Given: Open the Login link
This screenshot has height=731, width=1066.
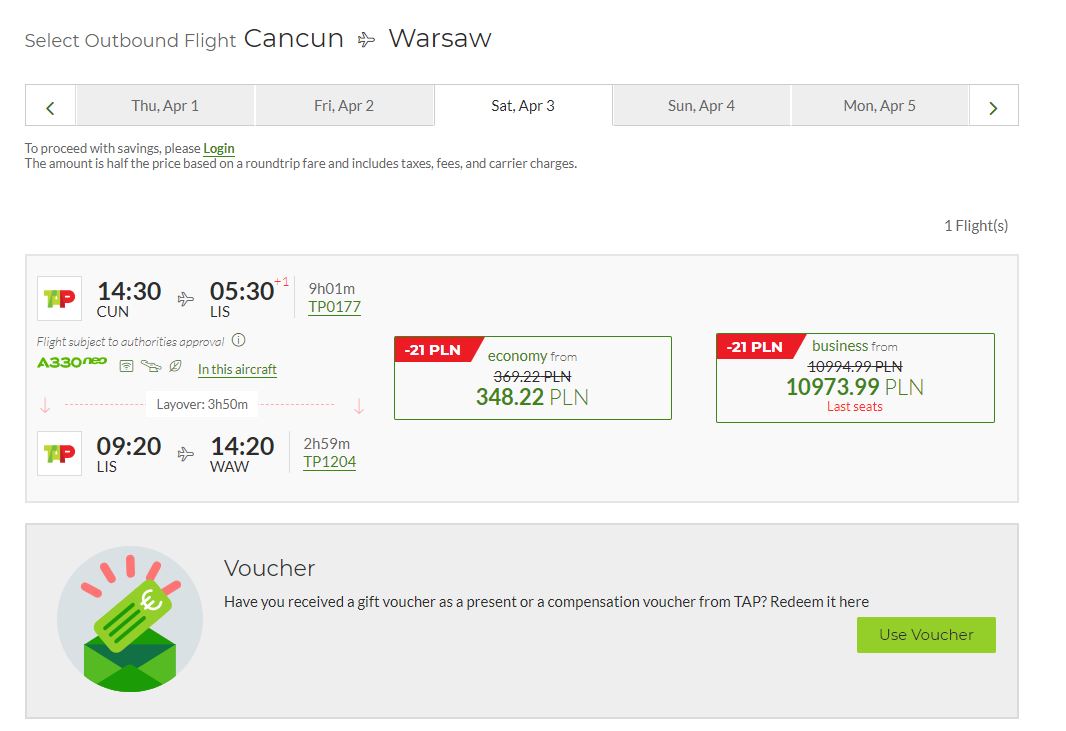Looking at the screenshot, I should (x=219, y=148).
